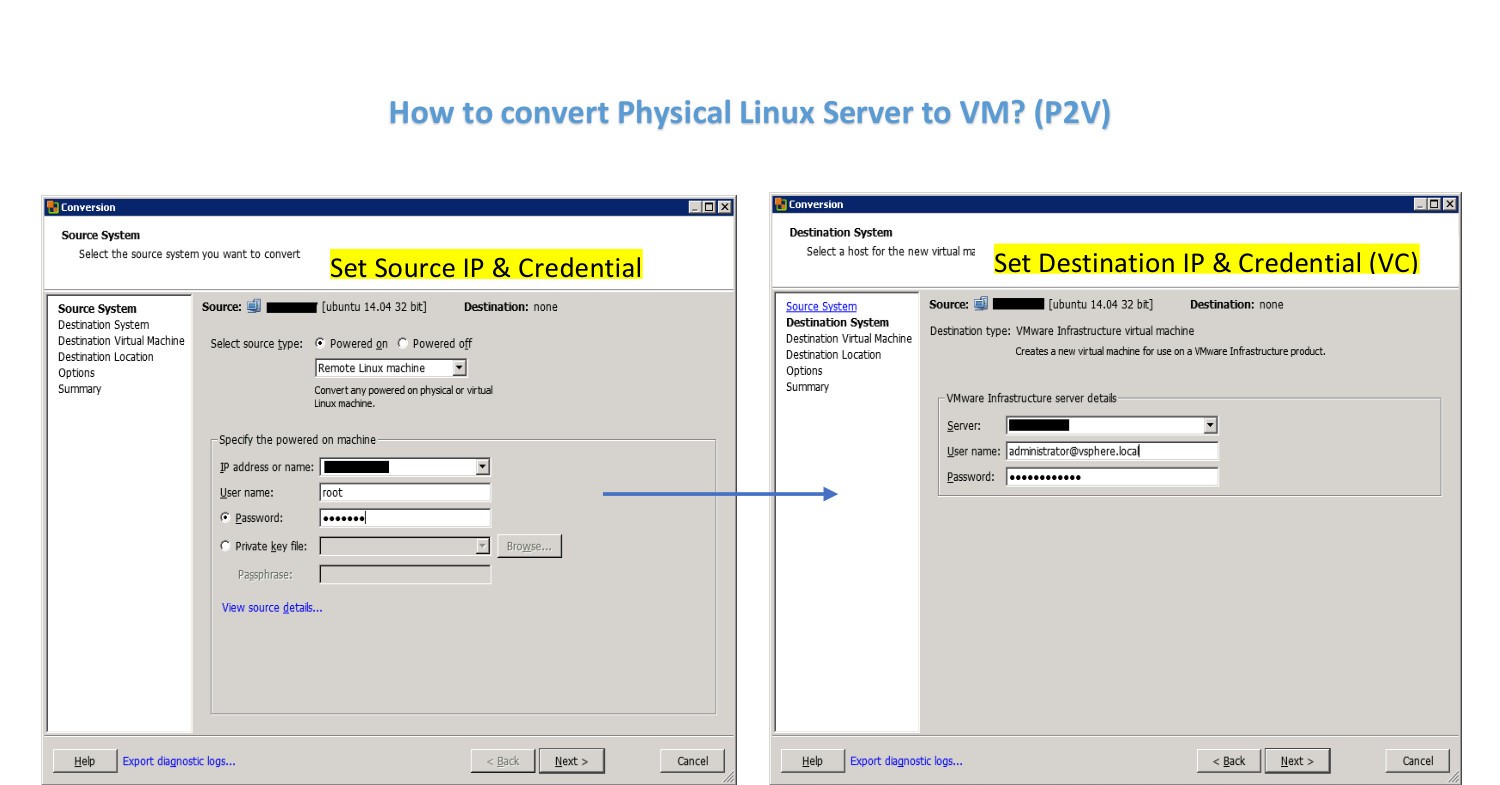Click the source computer icon in left window
The image size is (1500, 785).
[254, 307]
